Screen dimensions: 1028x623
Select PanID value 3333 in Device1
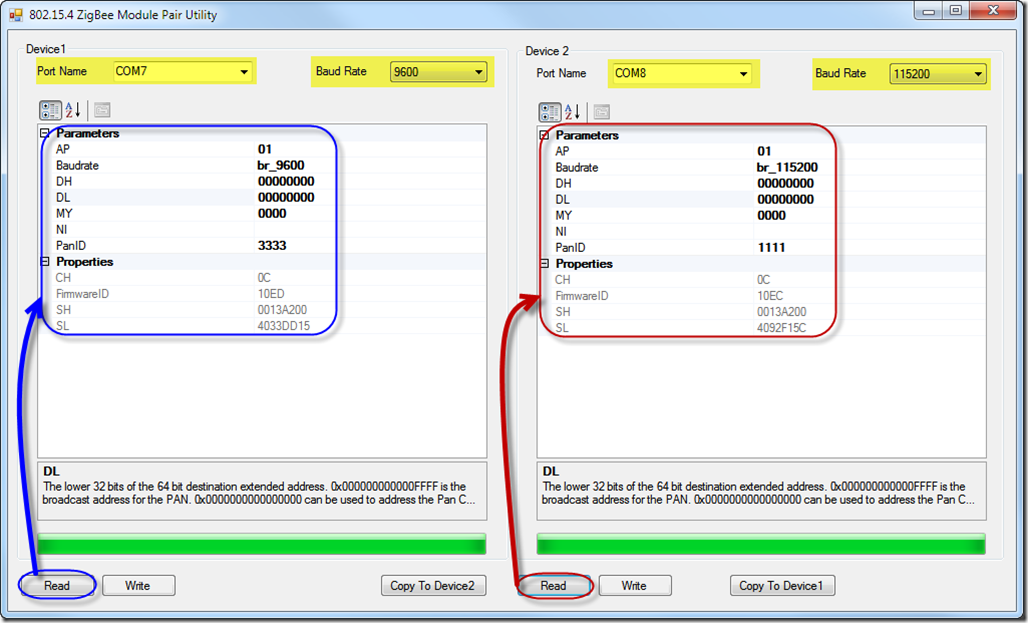[x=271, y=246]
